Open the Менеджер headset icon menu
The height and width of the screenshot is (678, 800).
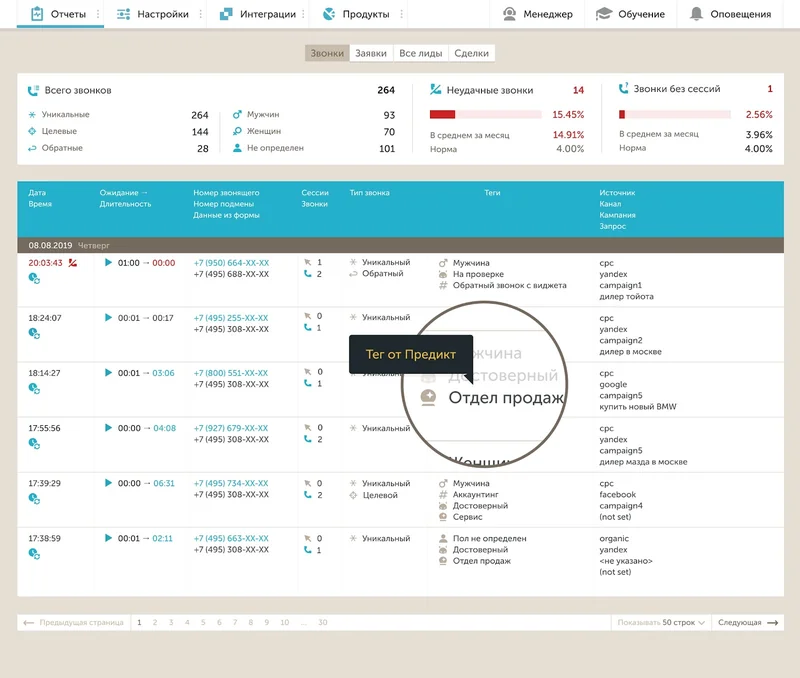(509, 14)
